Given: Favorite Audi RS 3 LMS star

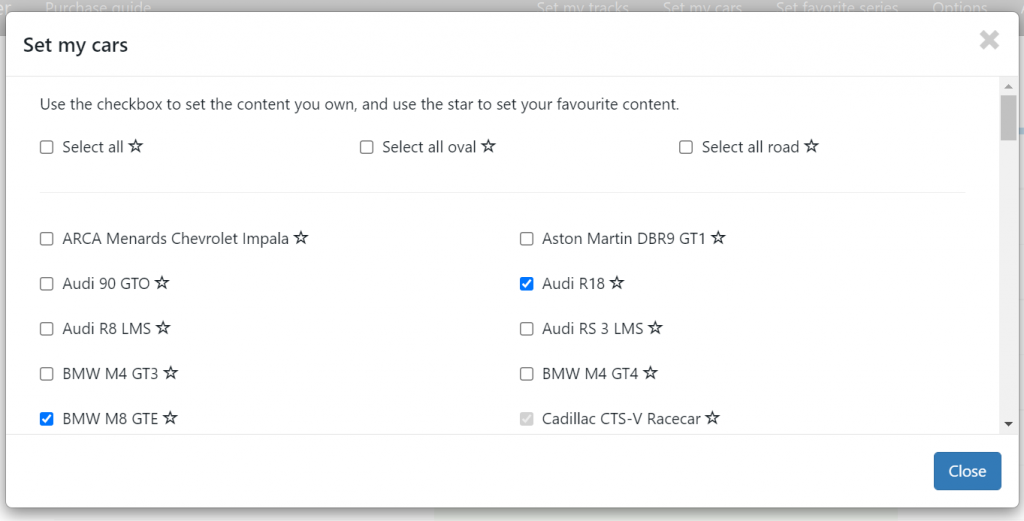Looking at the screenshot, I should pyautogui.click(x=656, y=328).
